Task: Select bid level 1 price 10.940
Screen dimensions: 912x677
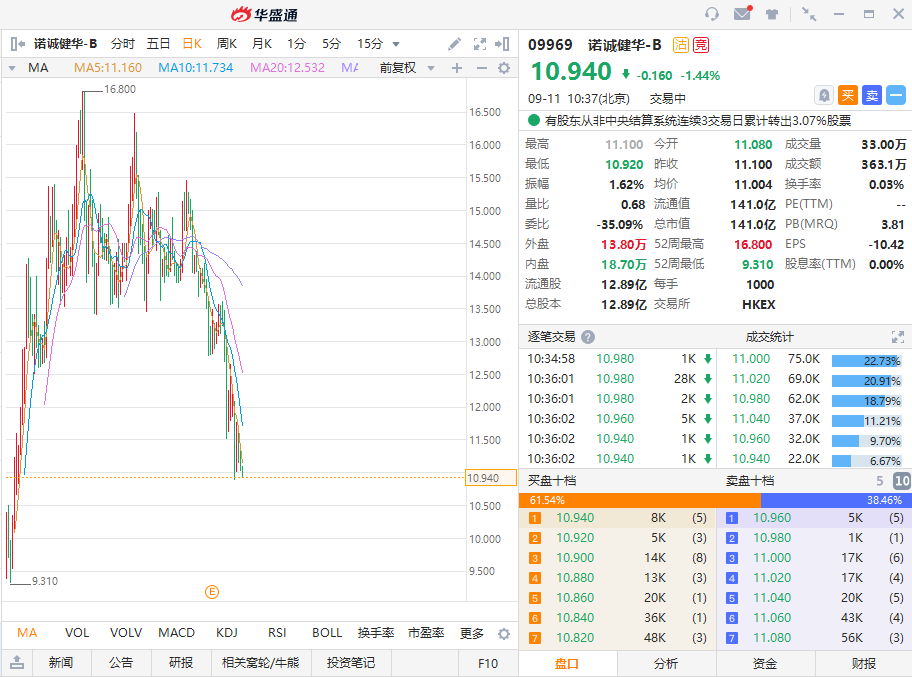Action: coord(575,518)
